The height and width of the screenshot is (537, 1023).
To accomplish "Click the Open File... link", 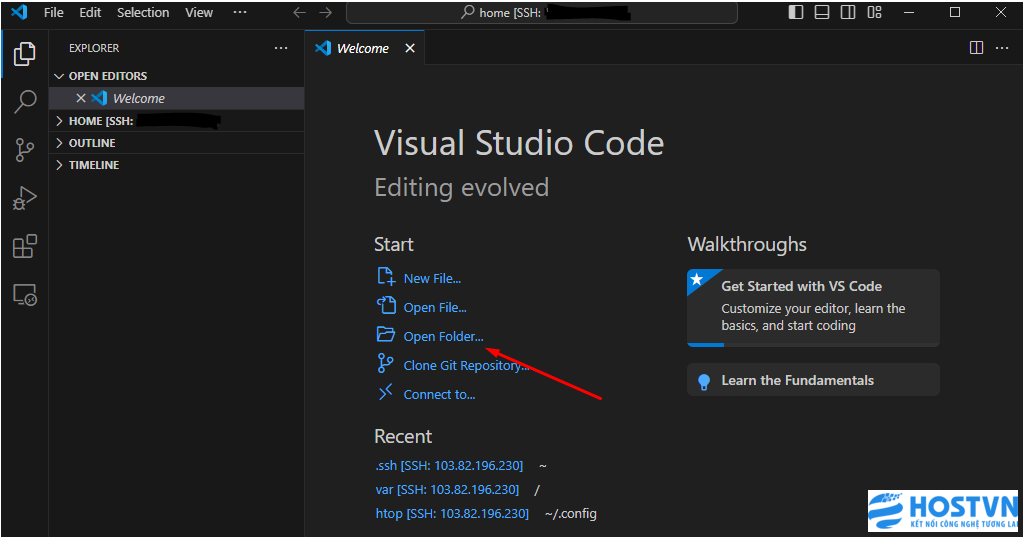I will tap(435, 307).
